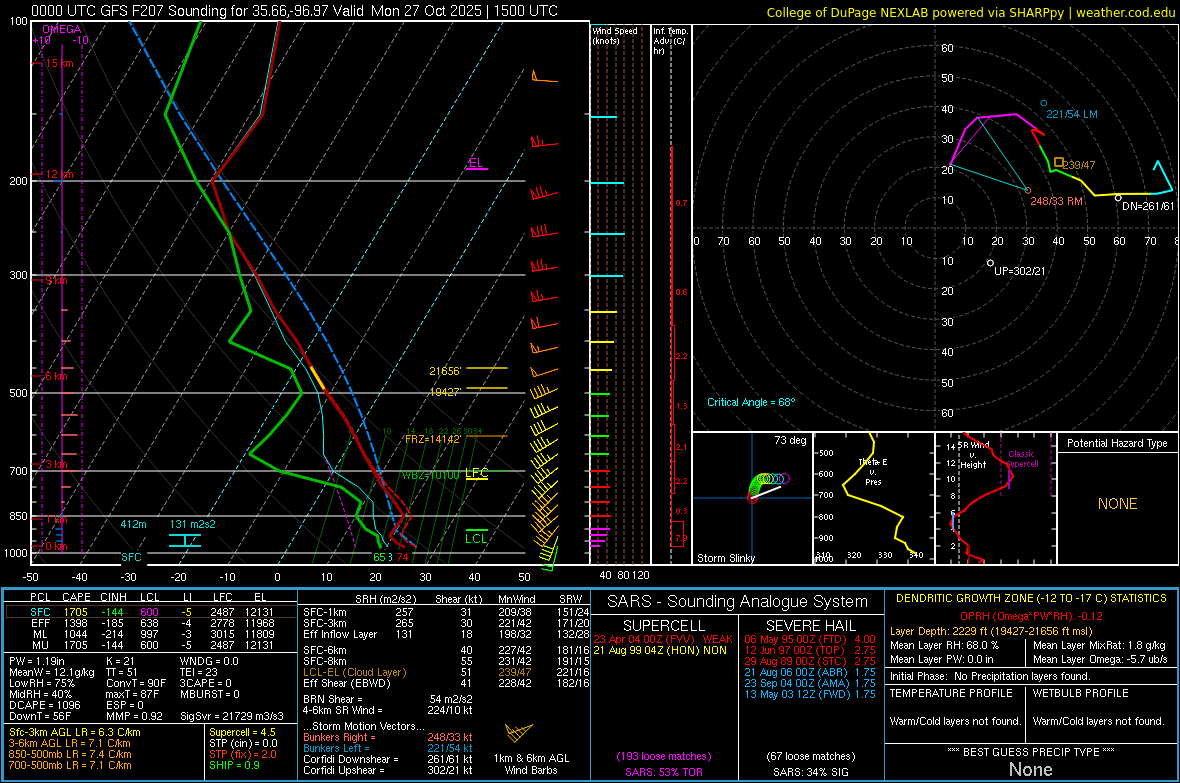Click the Bunkers left-mover circle on the hodograph
Viewport: 1180px width, 783px height.
(x=1043, y=103)
